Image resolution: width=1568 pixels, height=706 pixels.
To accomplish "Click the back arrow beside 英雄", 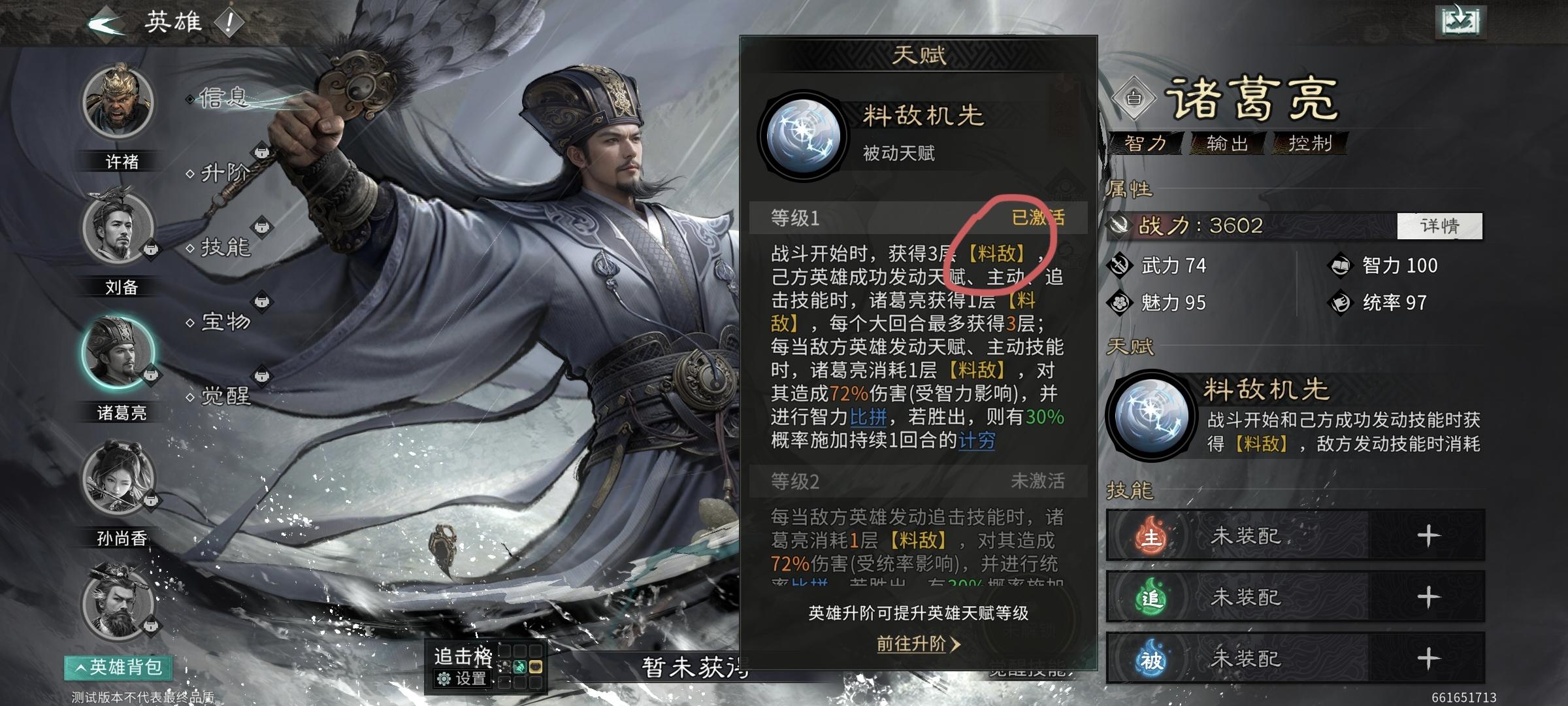I will (x=106, y=25).
